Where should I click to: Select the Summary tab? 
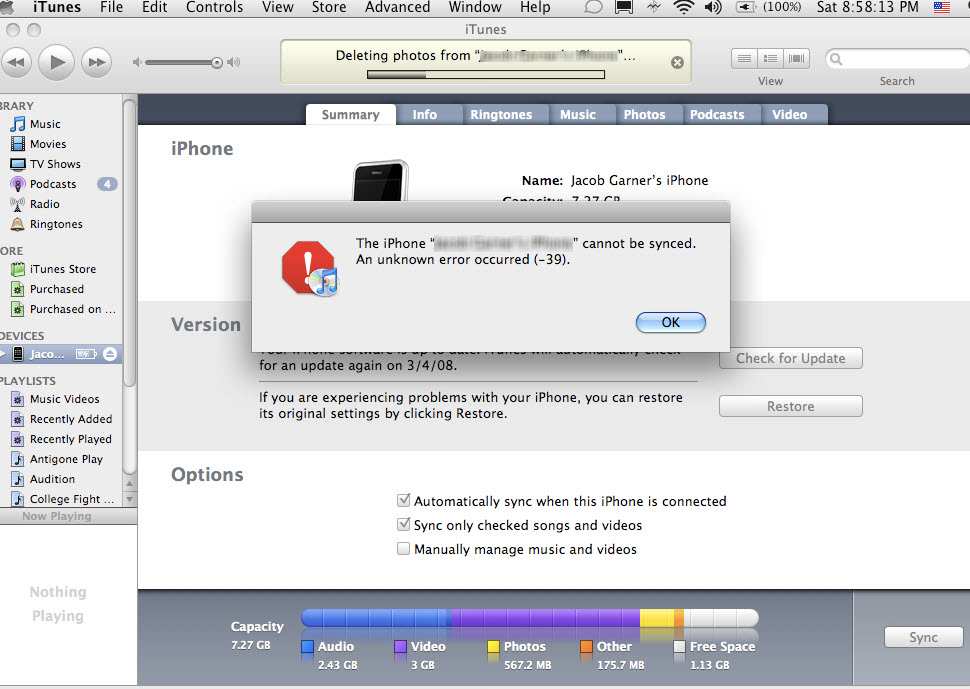[x=351, y=114]
